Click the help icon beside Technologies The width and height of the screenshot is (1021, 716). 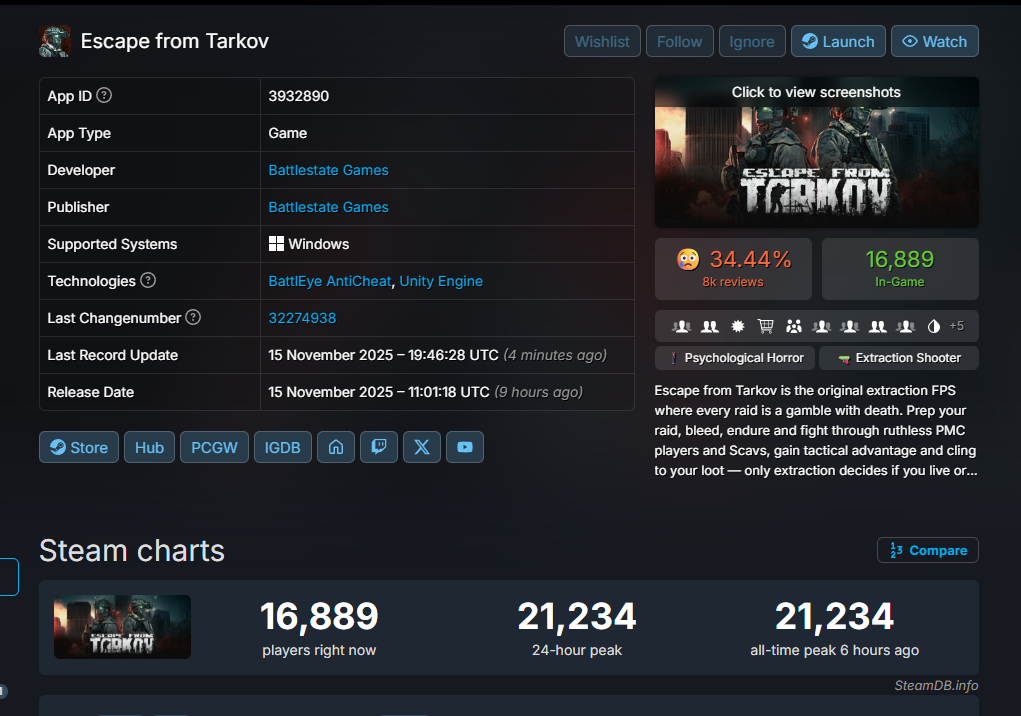point(148,281)
